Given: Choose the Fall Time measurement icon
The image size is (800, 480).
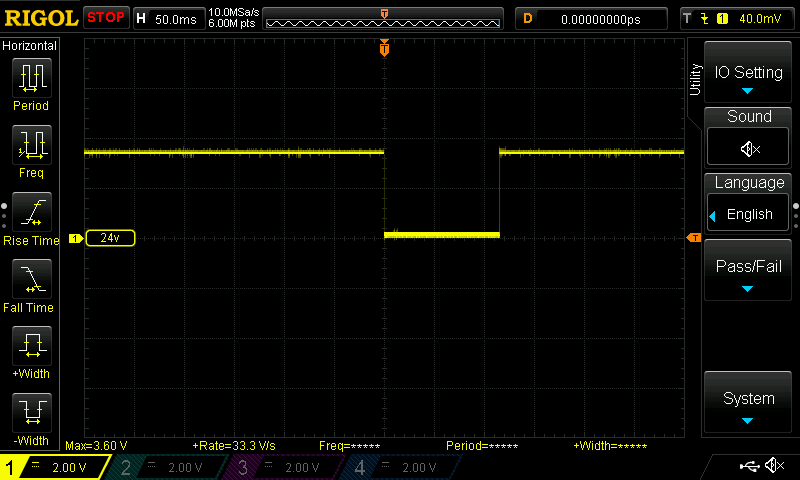Looking at the screenshot, I should [x=31, y=279].
